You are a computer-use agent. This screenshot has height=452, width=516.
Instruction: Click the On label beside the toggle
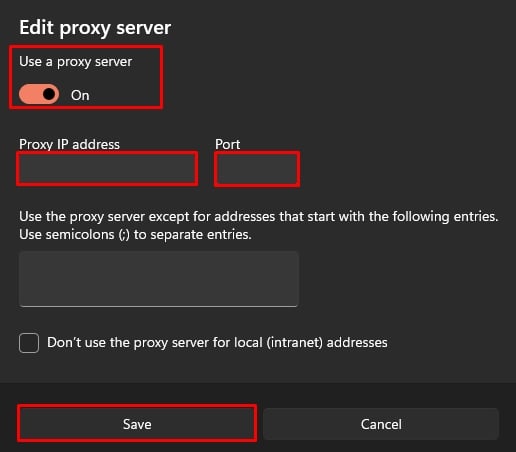click(x=80, y=95)
